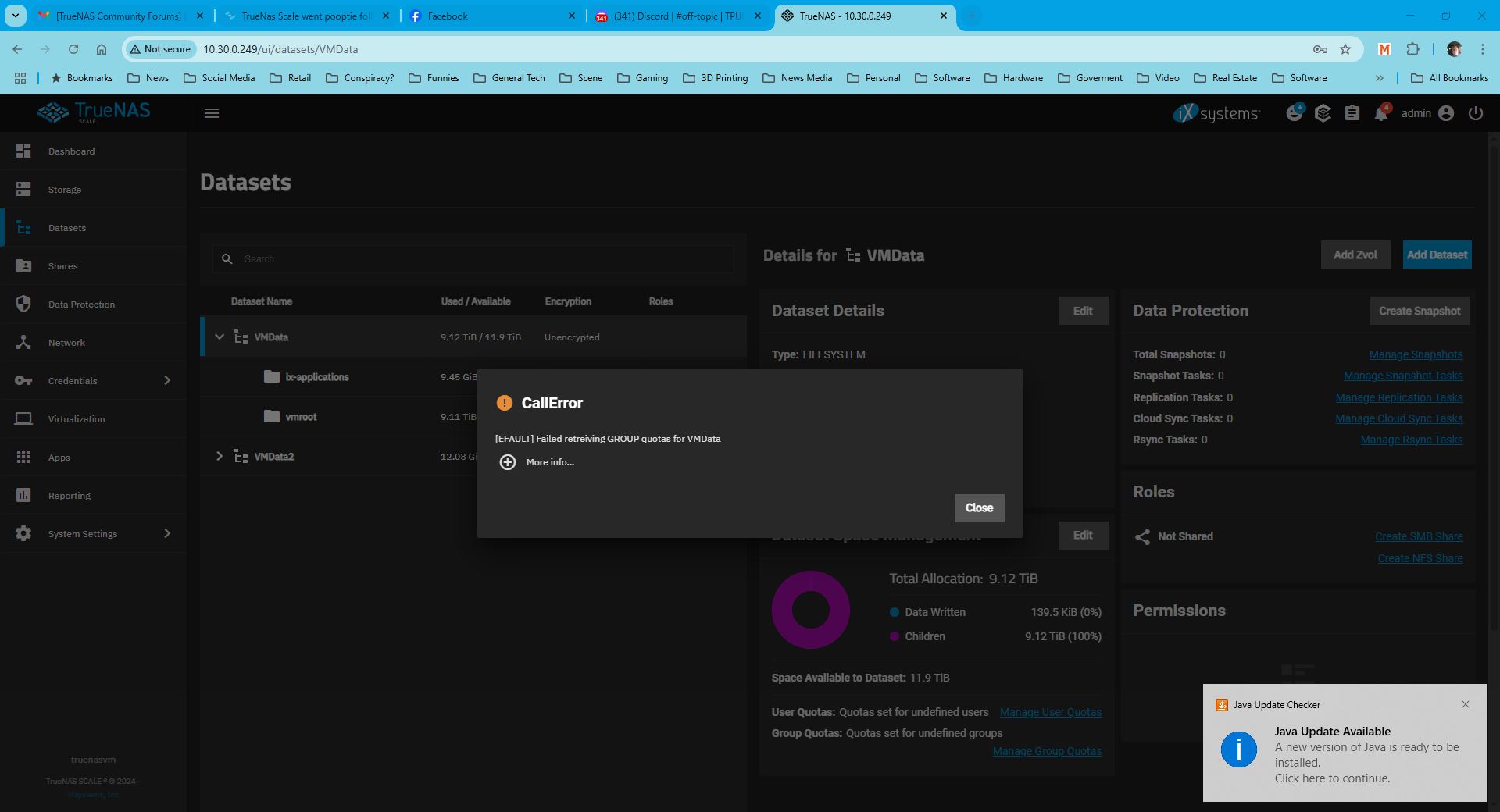Click the power button icon
The width and height of the screenshot is (1500, 812).
(x=1475, y=113)
